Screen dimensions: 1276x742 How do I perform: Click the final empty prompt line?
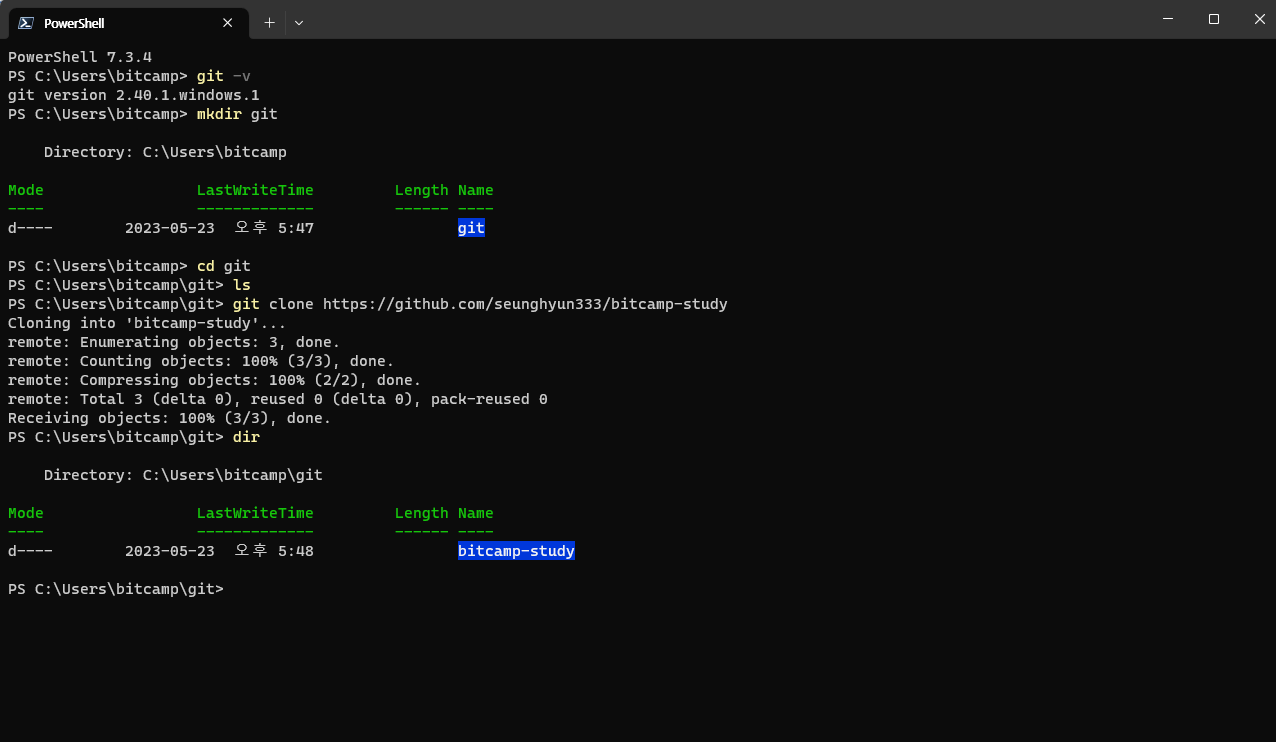click(x=116, y=589)
